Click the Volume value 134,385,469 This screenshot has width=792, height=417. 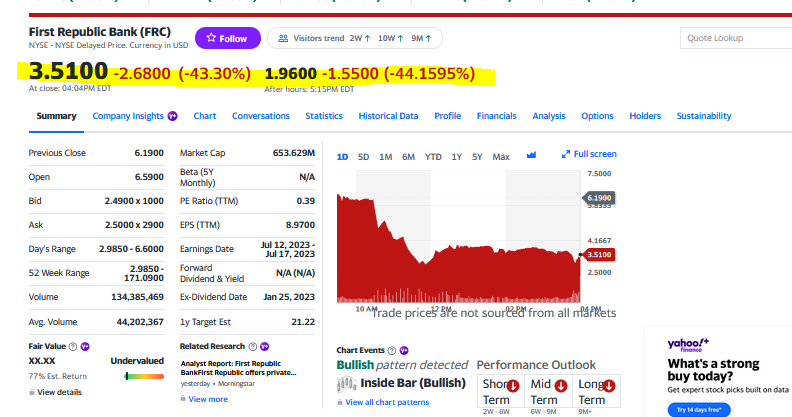[x=137, y=297]
